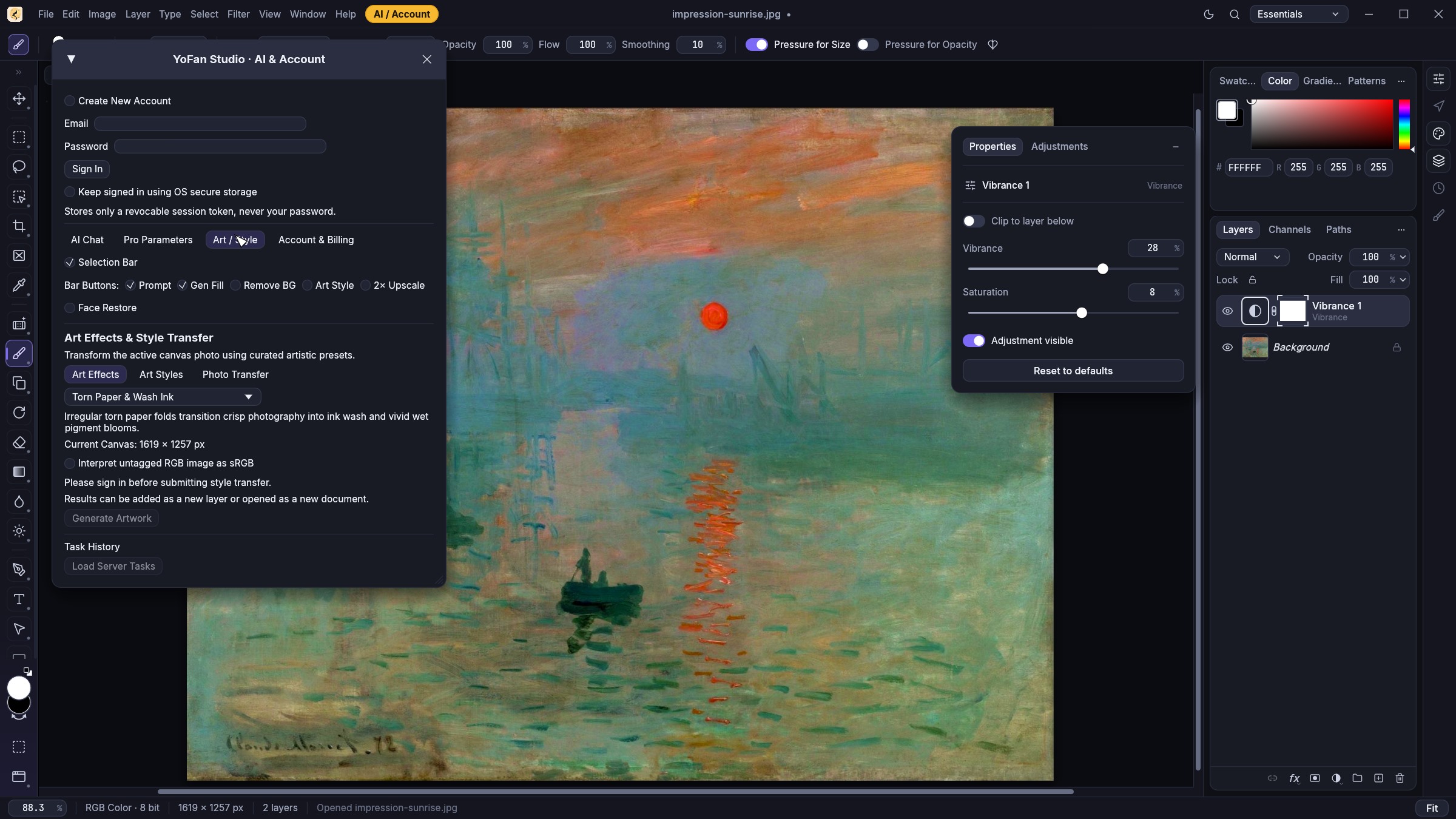Select the Move tool
1456x819 pixels.
pyautogui.click(x=19, y=99)
